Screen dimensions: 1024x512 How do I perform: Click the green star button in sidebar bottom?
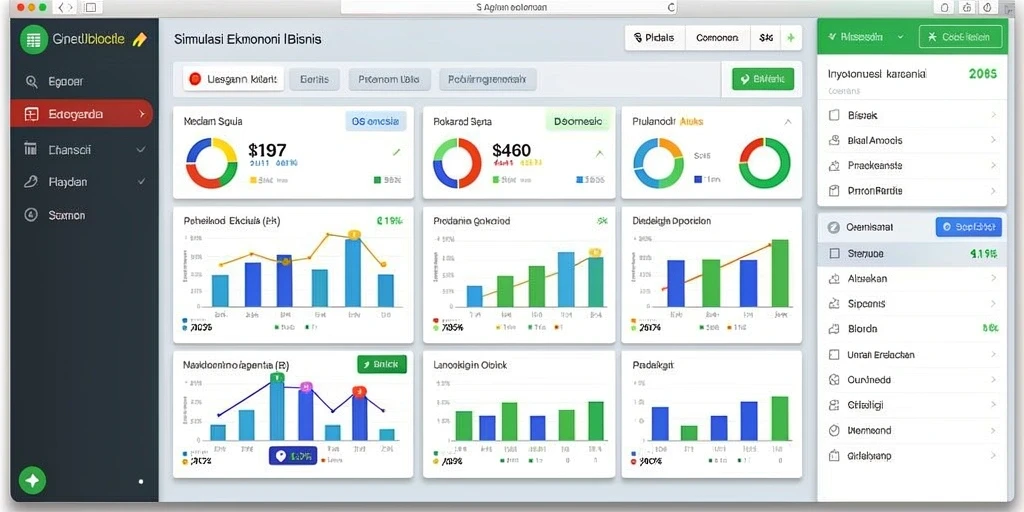click(33, 481)
